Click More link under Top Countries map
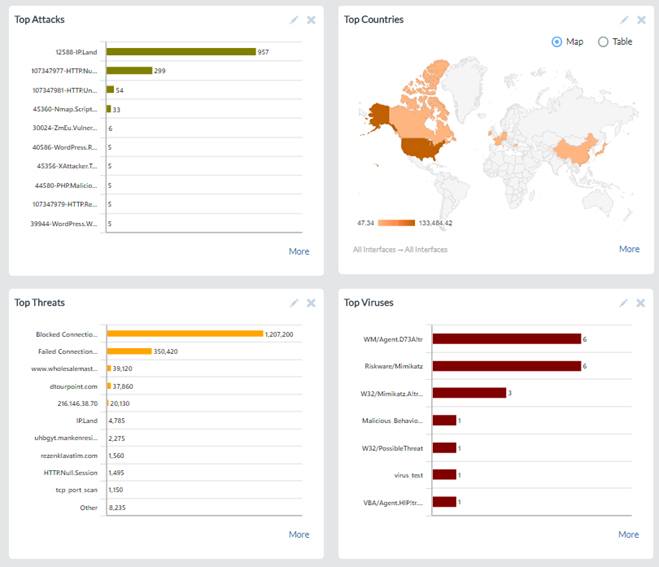Image resolution: width=659 pixels, height=567 pixels. (x=629, y=249)
